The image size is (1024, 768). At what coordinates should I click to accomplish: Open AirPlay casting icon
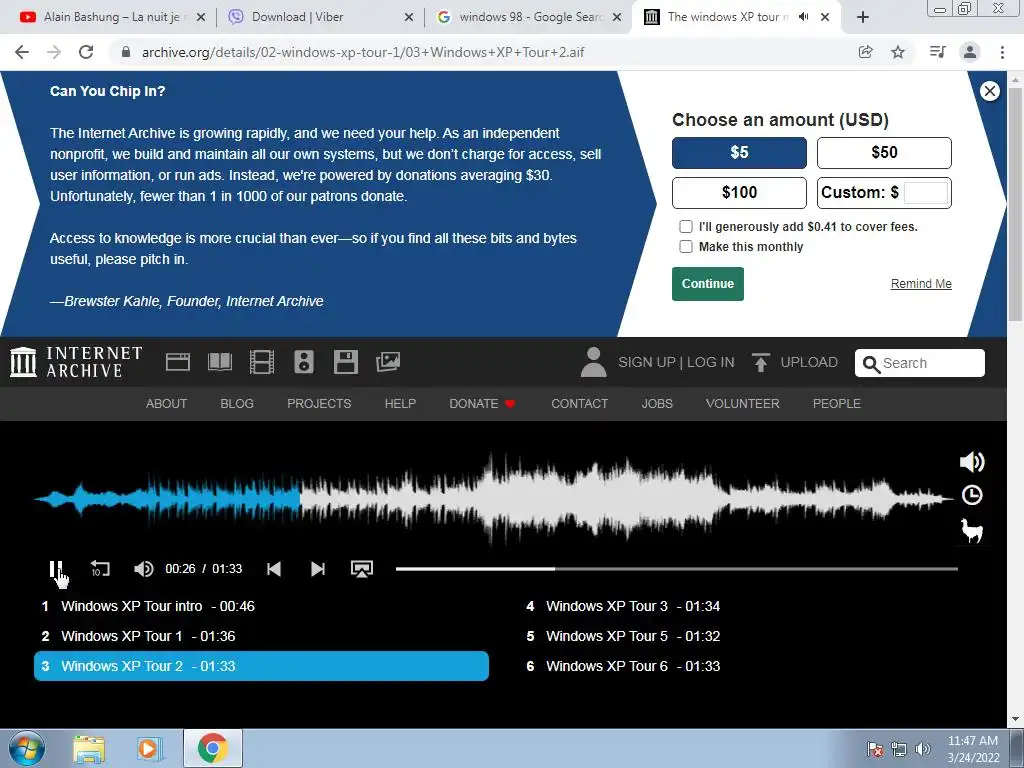pyautogui.click(x=362, y=569)
